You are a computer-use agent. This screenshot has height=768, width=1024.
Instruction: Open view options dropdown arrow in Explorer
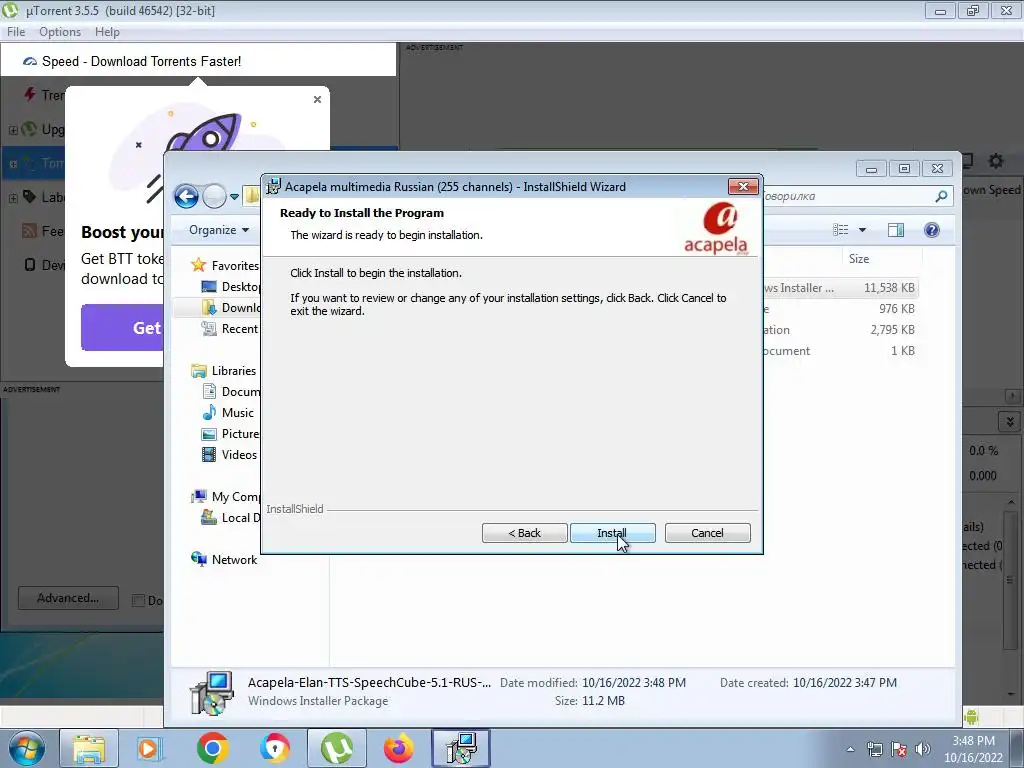coord(862,230)
